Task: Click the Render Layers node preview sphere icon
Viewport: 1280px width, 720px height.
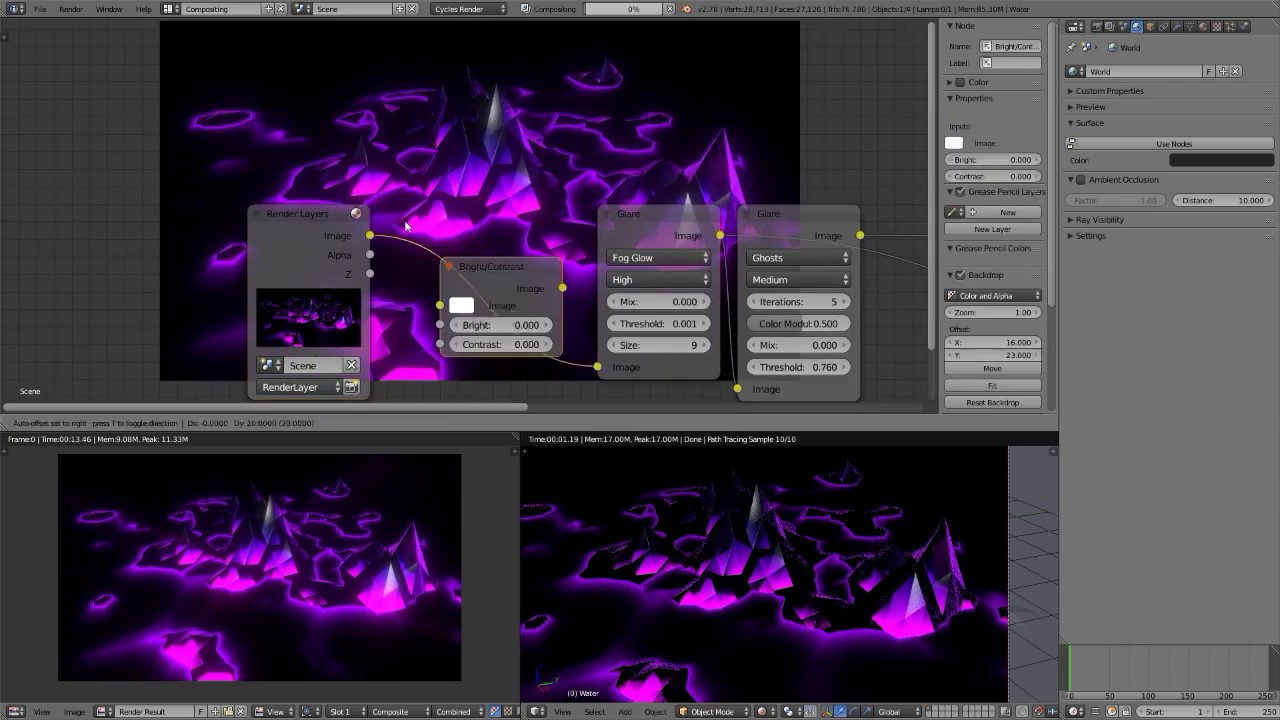Action: click(x=356, y=213)
